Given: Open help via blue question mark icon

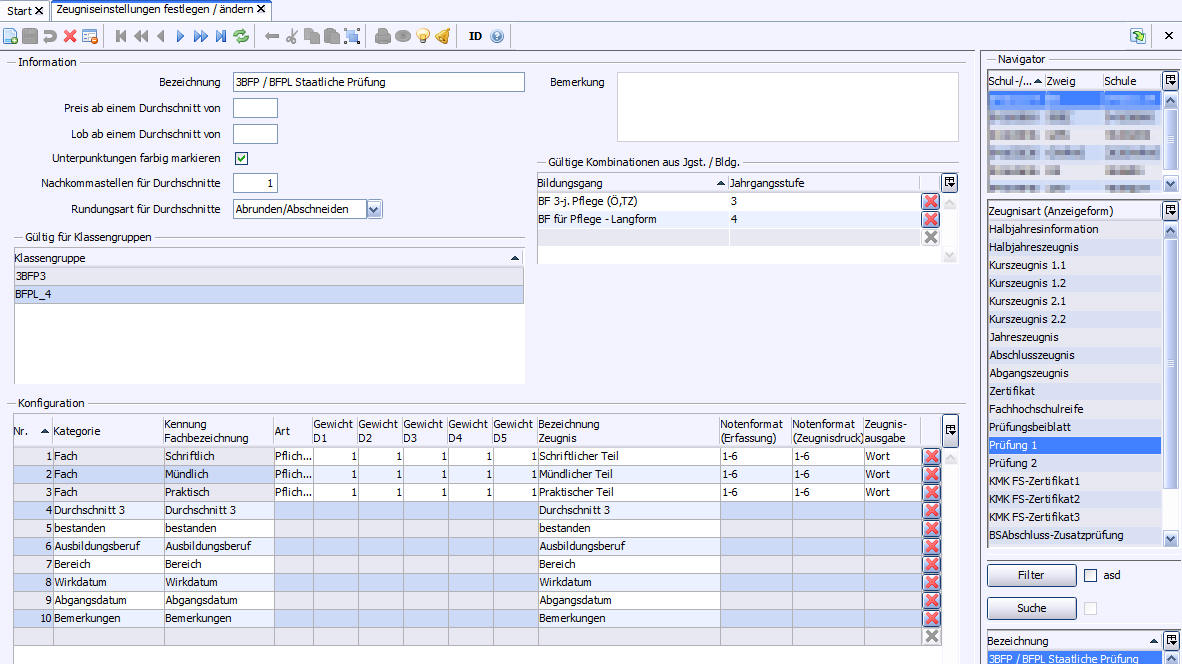Looking at the screenshot, I should pyautogui.click(x=497, y=36).
